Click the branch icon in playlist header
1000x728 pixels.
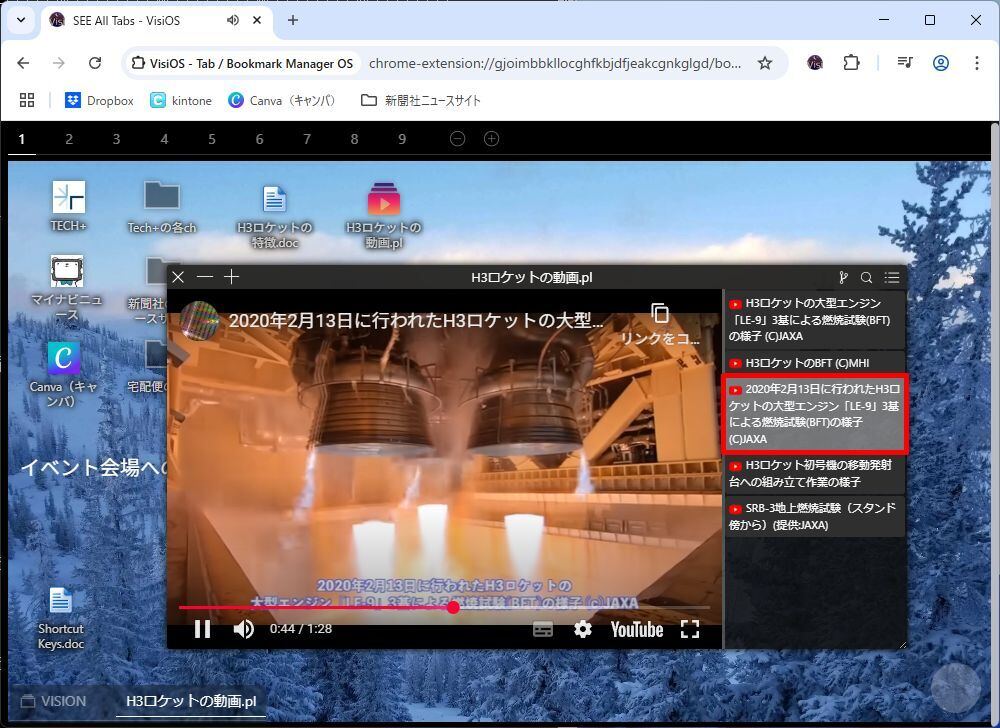coord(843,277)
